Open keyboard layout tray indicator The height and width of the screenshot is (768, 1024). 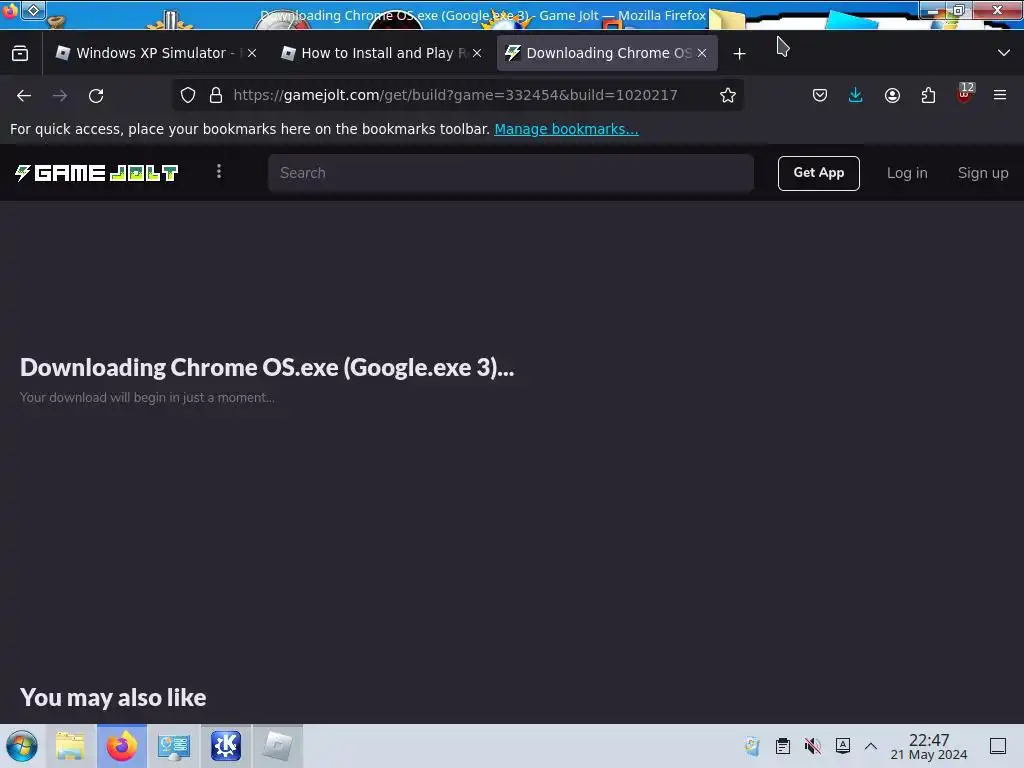click(842, 746)
